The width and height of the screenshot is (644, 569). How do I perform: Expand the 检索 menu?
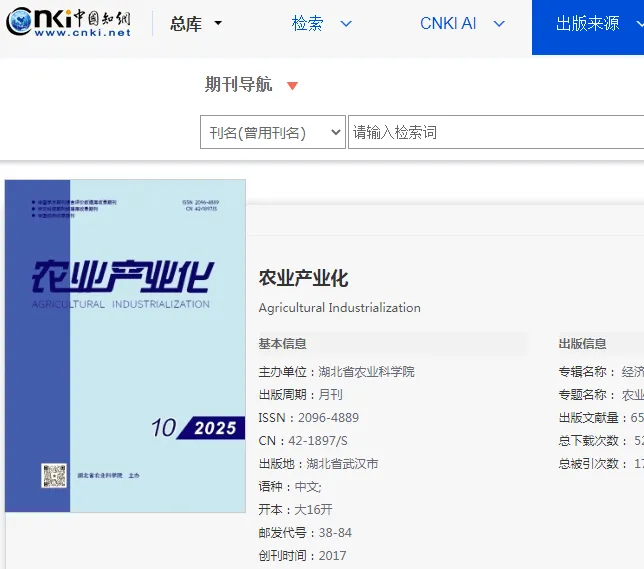click(321, 23)
